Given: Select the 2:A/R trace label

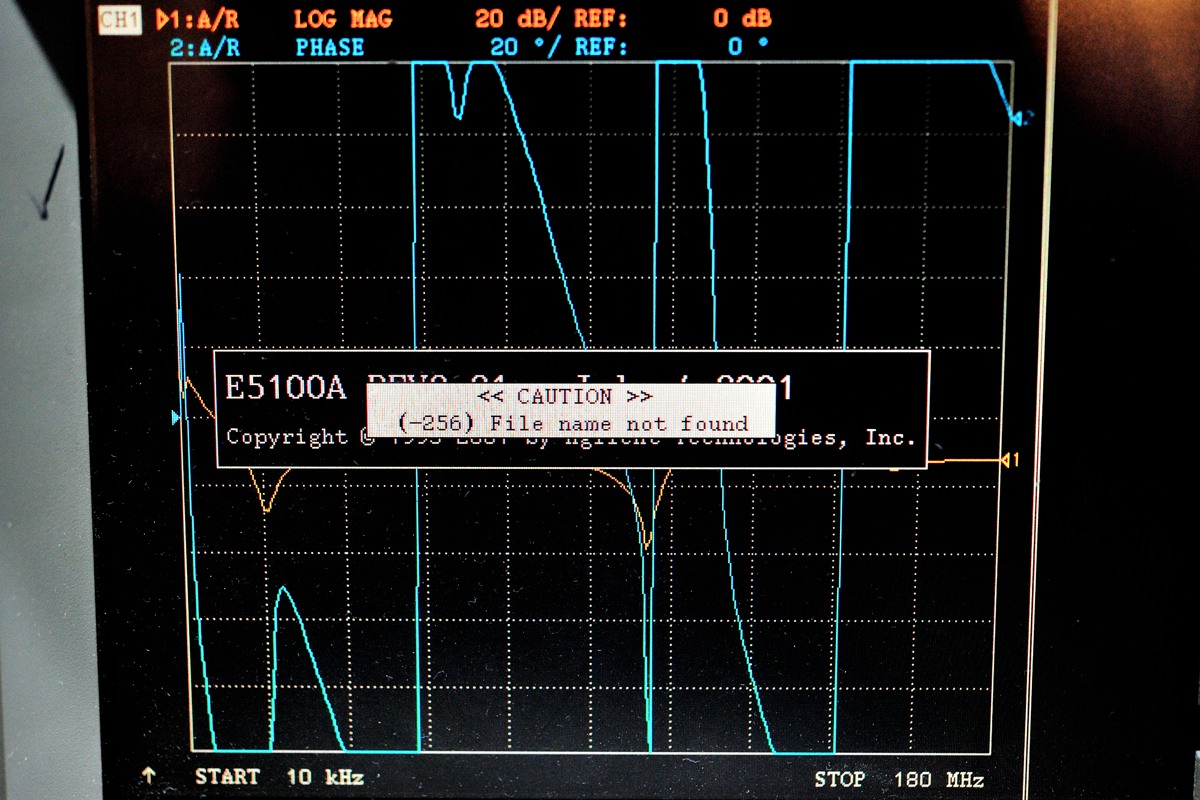Looking at the screenshot, I should tap(204, 47).
